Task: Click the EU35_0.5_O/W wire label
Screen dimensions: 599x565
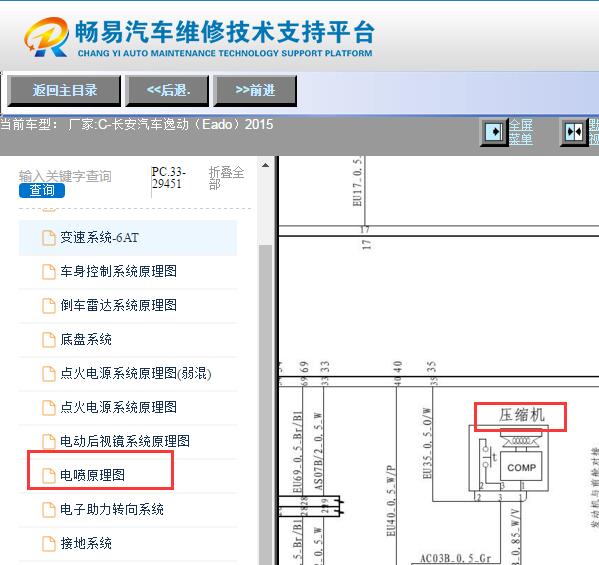Action: click(427, 443)
